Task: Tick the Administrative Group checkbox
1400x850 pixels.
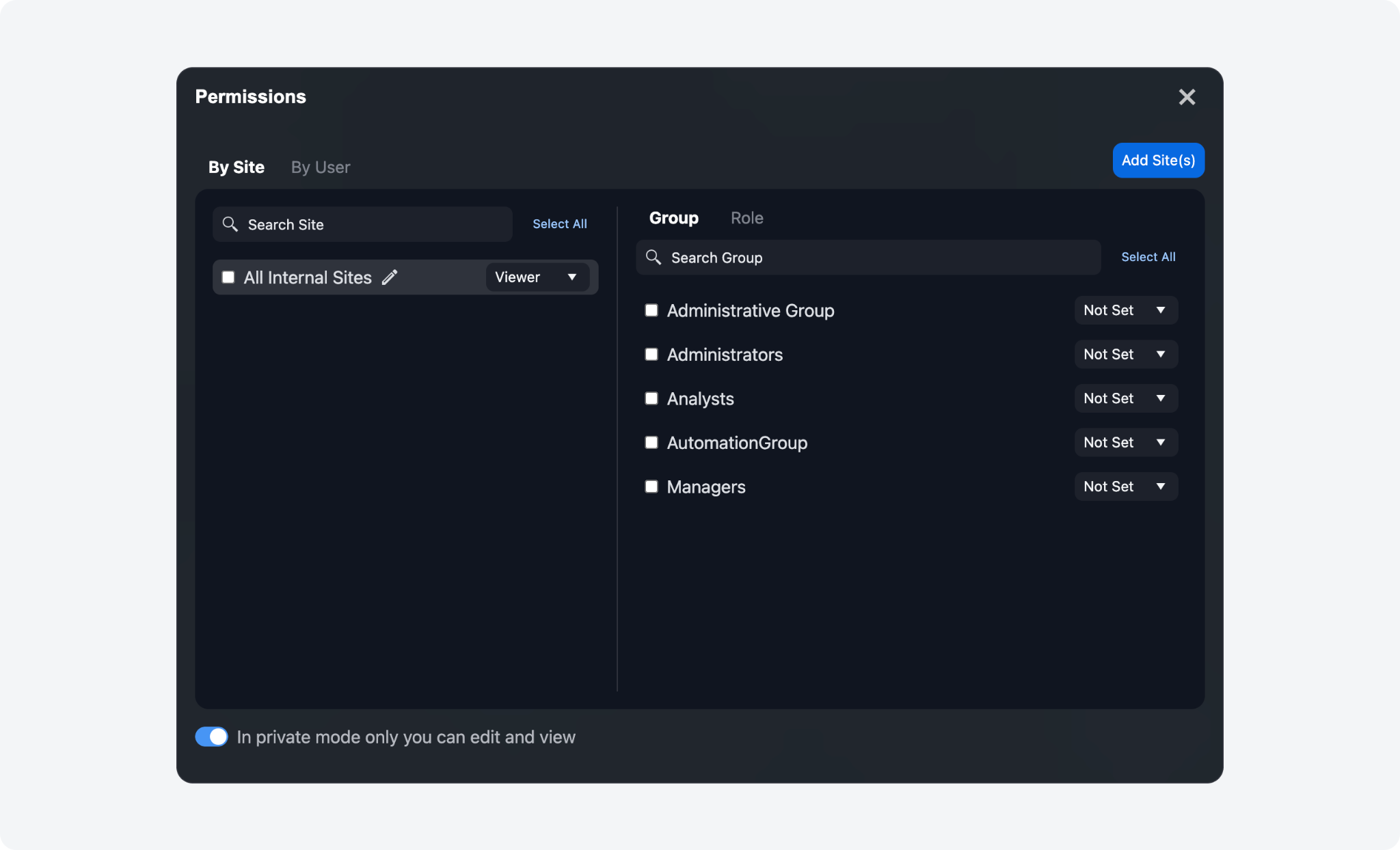Action: [651, 310]
